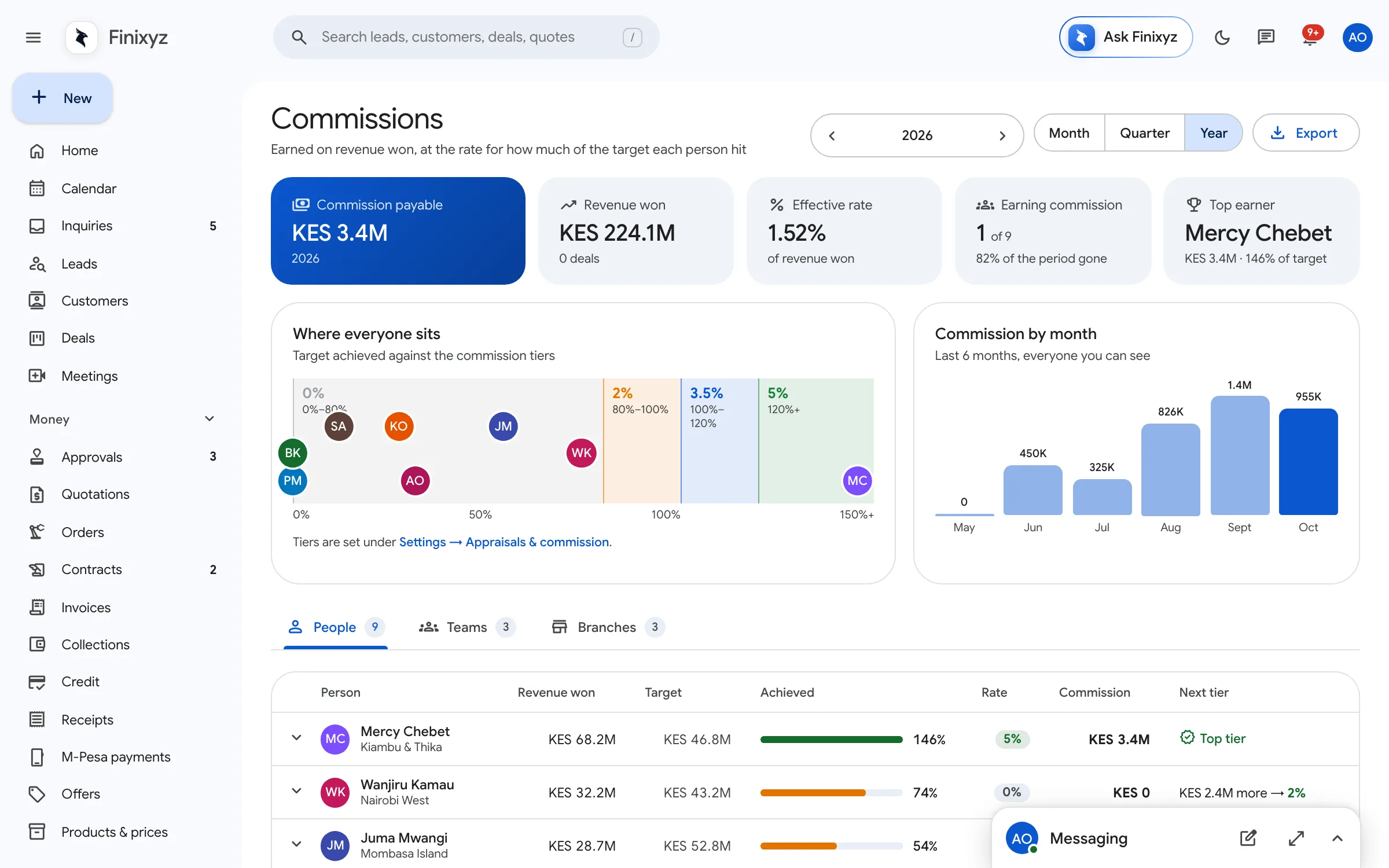Screen dimensions: 1389x868
Task: Select MC bubble in tier chart
Action: pyautogui.click(x=857, y=481)
